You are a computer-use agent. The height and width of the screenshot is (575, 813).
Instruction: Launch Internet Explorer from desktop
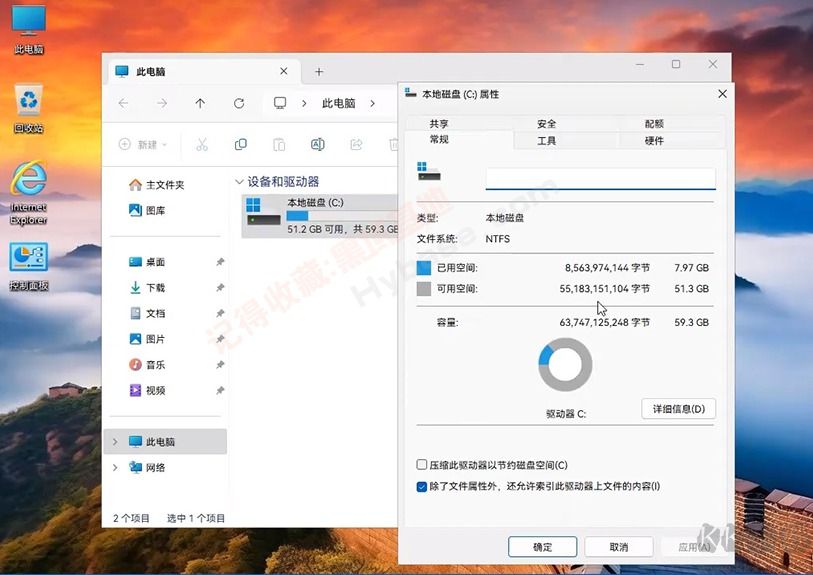pyautogui.click(x=29, y=193)
